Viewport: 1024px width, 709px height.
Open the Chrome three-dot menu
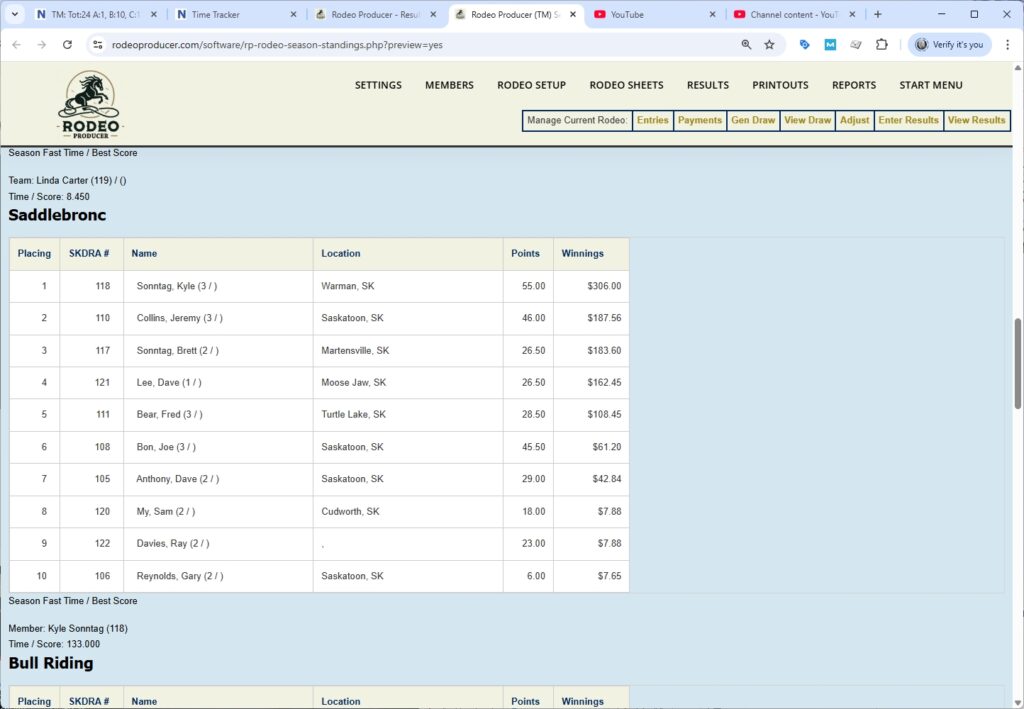(1005, 45)
